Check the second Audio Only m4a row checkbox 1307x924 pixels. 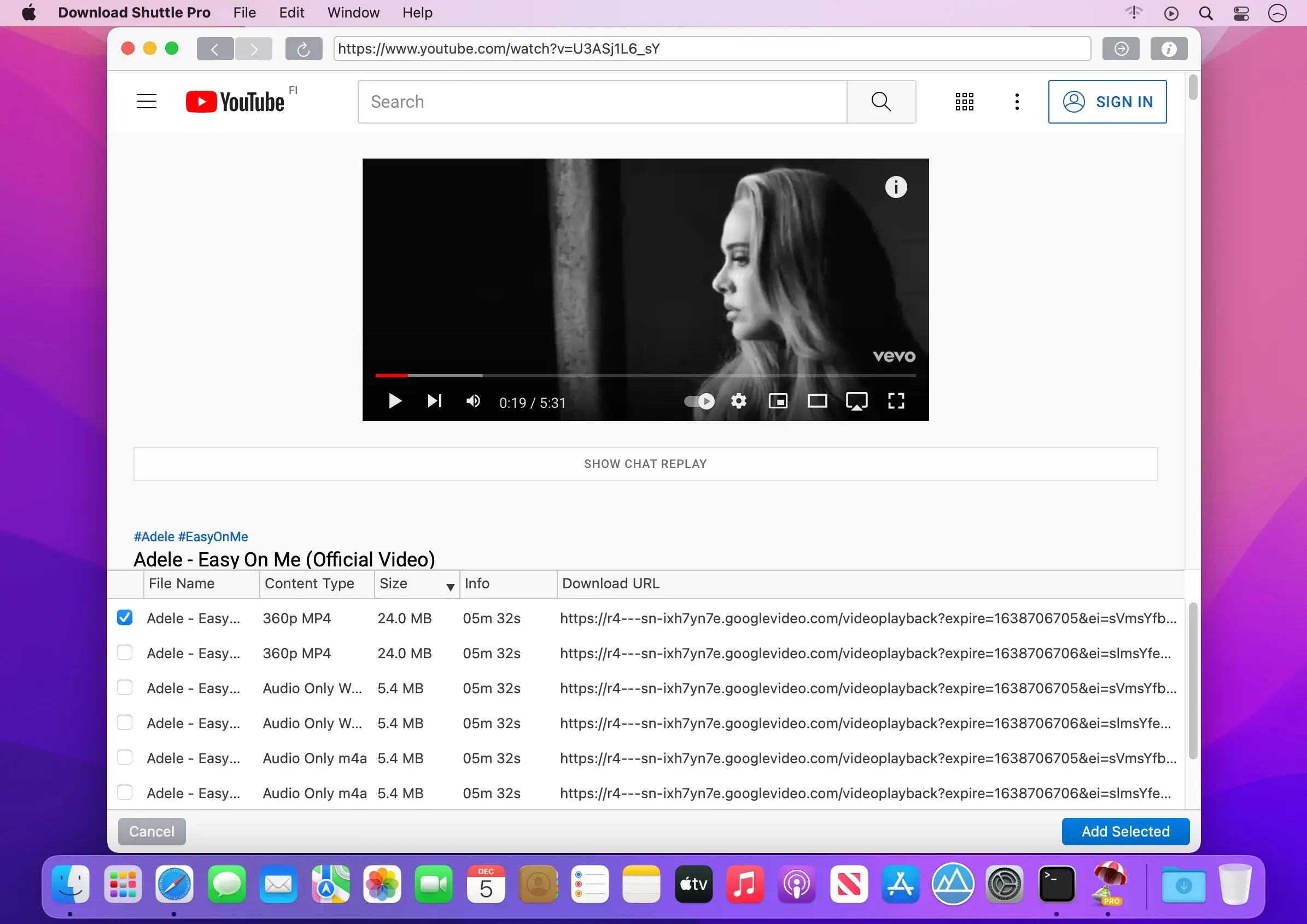(125, 793)
